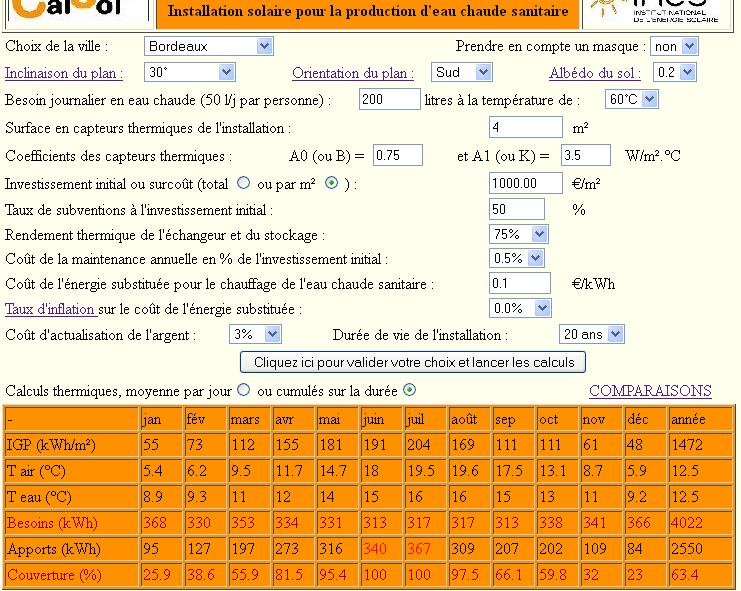Select 'moyenne par jour' radio button
This screenshot has height=591, width=741.
[243, 390]
